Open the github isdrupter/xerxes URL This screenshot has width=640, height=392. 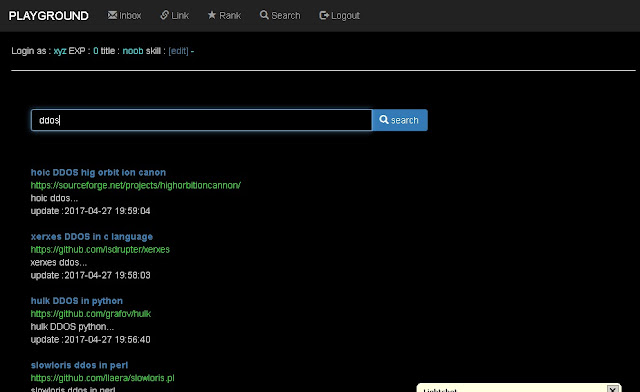pos(100,249)
